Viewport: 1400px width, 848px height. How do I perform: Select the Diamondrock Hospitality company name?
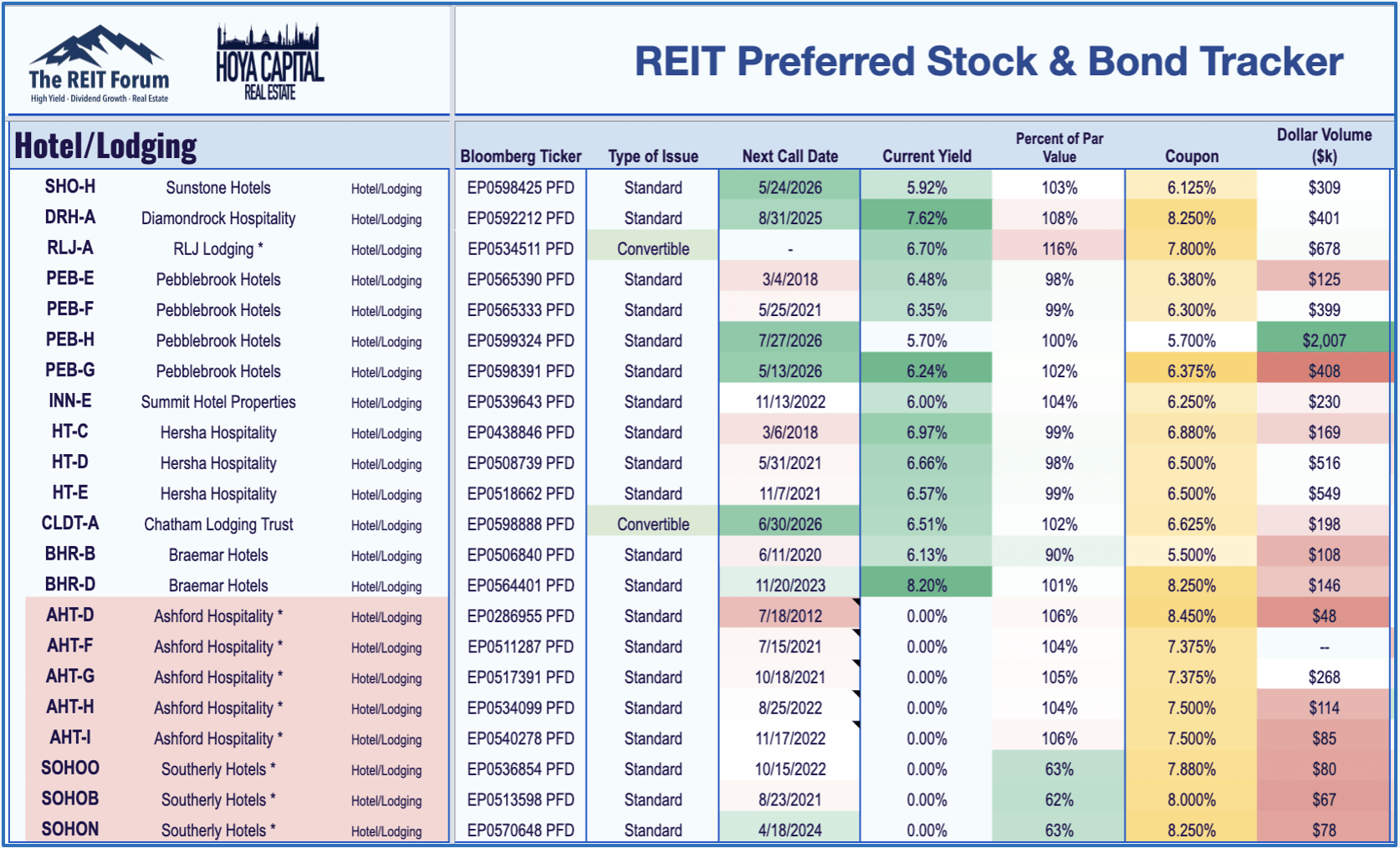218,218
